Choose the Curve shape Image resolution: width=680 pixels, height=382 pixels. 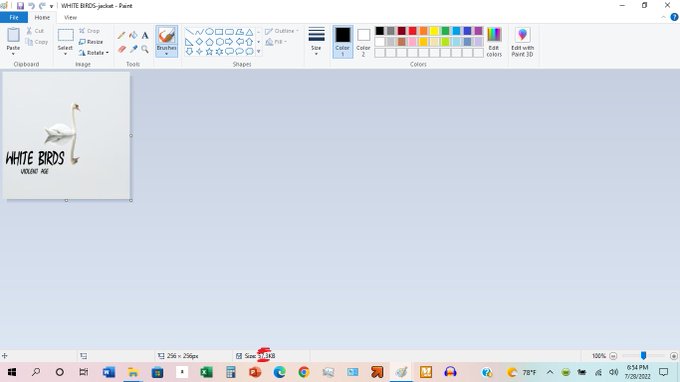click(199, 32)
